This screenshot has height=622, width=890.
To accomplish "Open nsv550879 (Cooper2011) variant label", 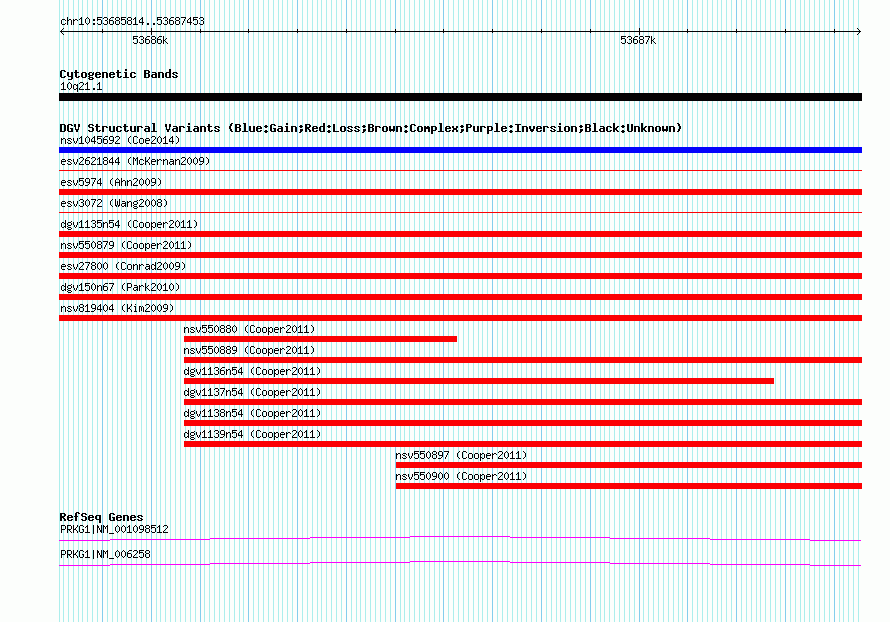I will coord(126,245).
